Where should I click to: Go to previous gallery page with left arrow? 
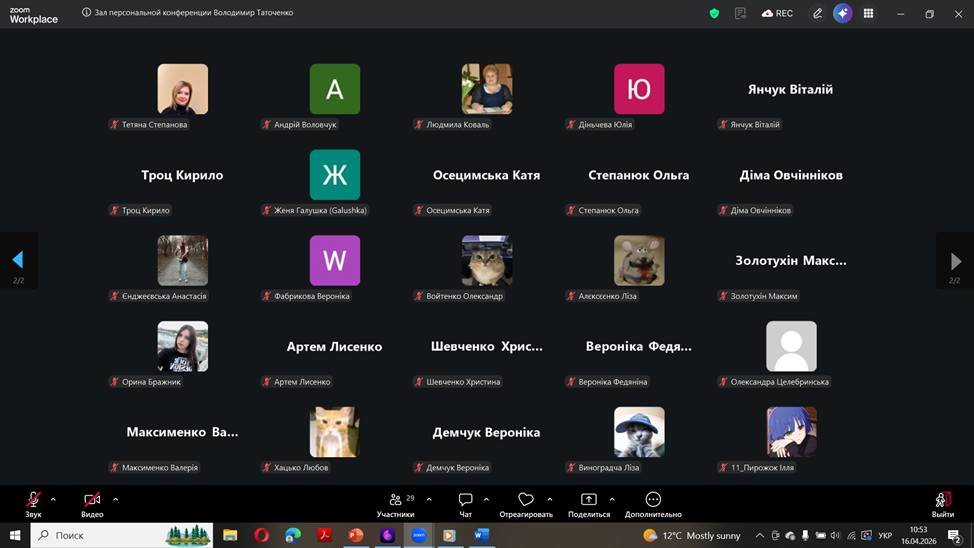pyautogui.click(x=17, y=261)
